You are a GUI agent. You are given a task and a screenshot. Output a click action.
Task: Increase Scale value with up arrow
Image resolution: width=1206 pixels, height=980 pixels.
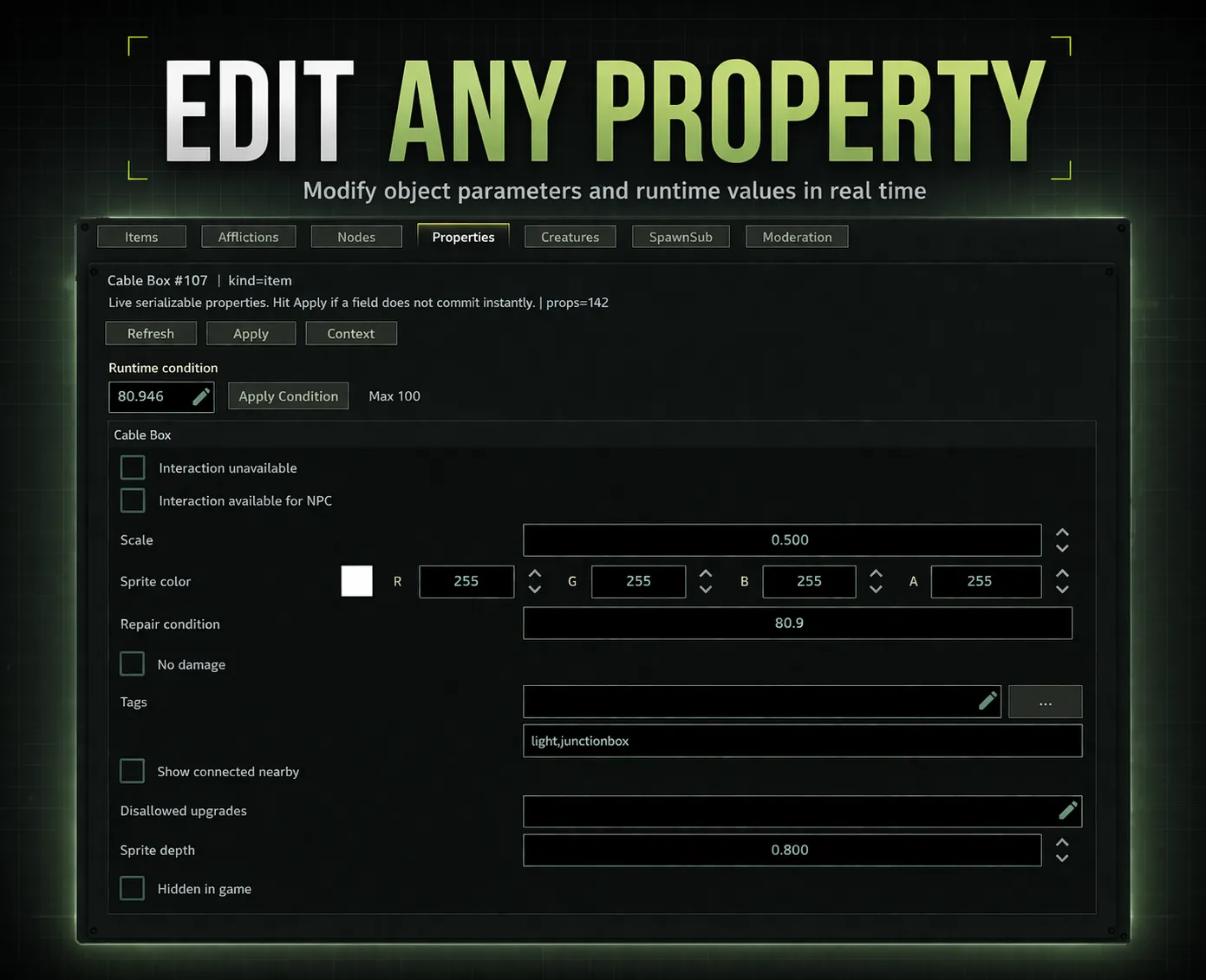coord(1062,532)
